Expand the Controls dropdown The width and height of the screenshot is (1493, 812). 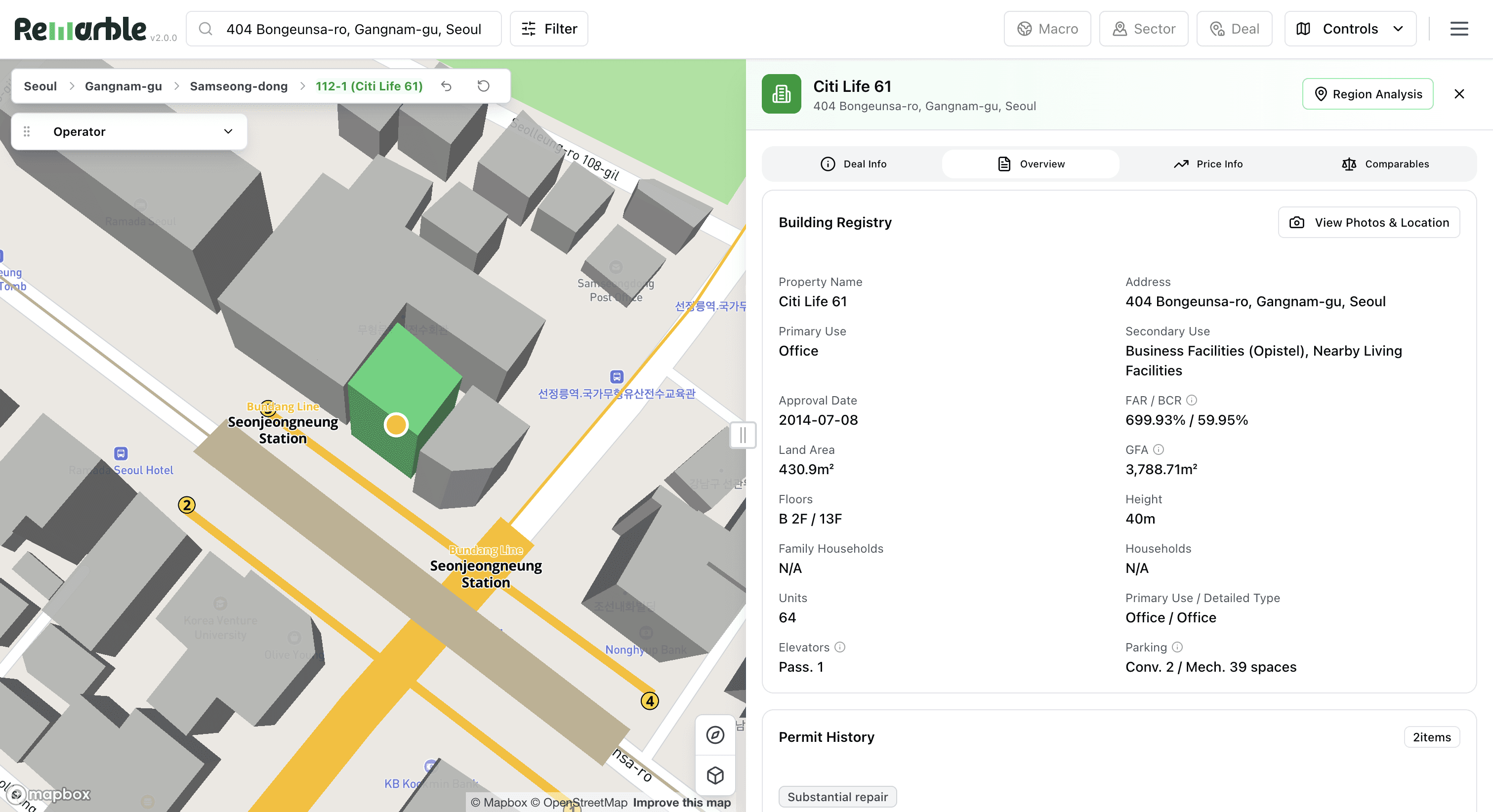tap(1350, 28)
